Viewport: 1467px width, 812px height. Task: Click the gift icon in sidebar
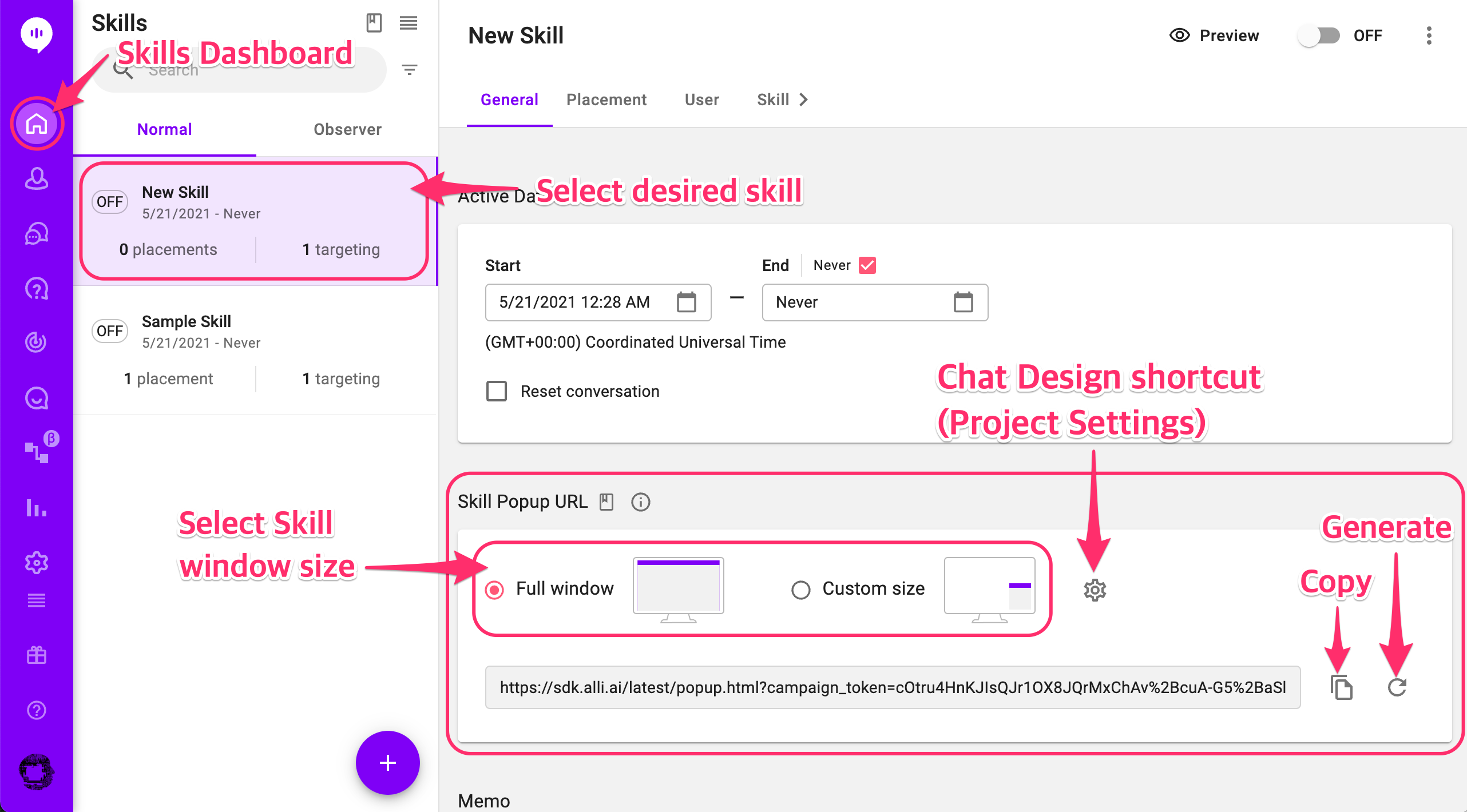[37, 655]
